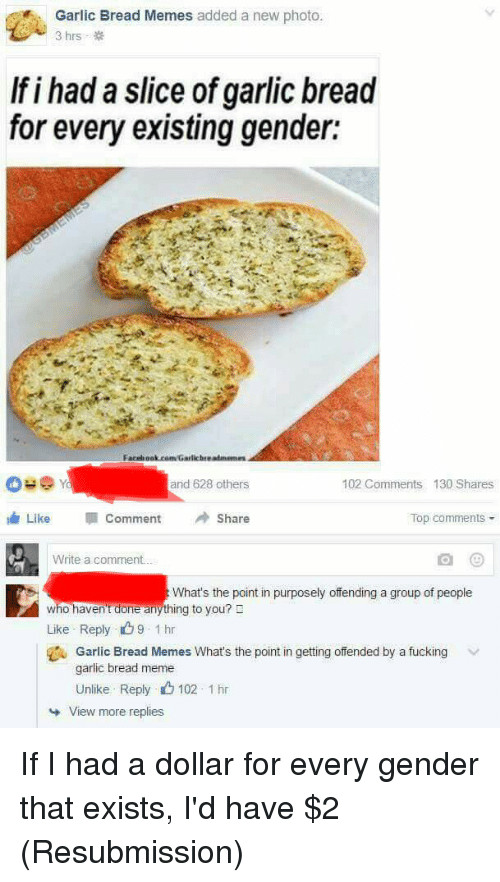View the 130 Shares link
The width and height of the screenshot is (500, 882).
pos(463,484)
